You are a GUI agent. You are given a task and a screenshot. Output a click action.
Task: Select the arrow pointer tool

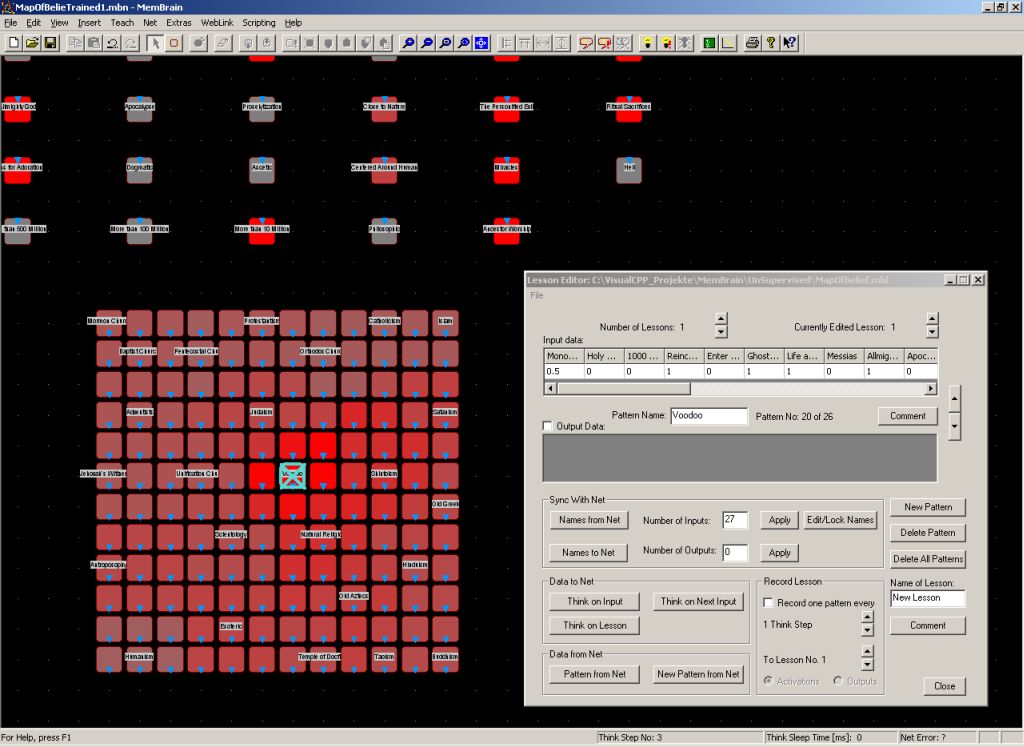click(155, 43)
